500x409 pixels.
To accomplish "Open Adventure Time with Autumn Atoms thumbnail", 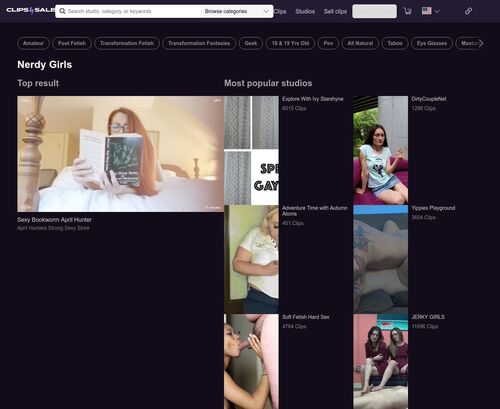I will coord(251,259).
